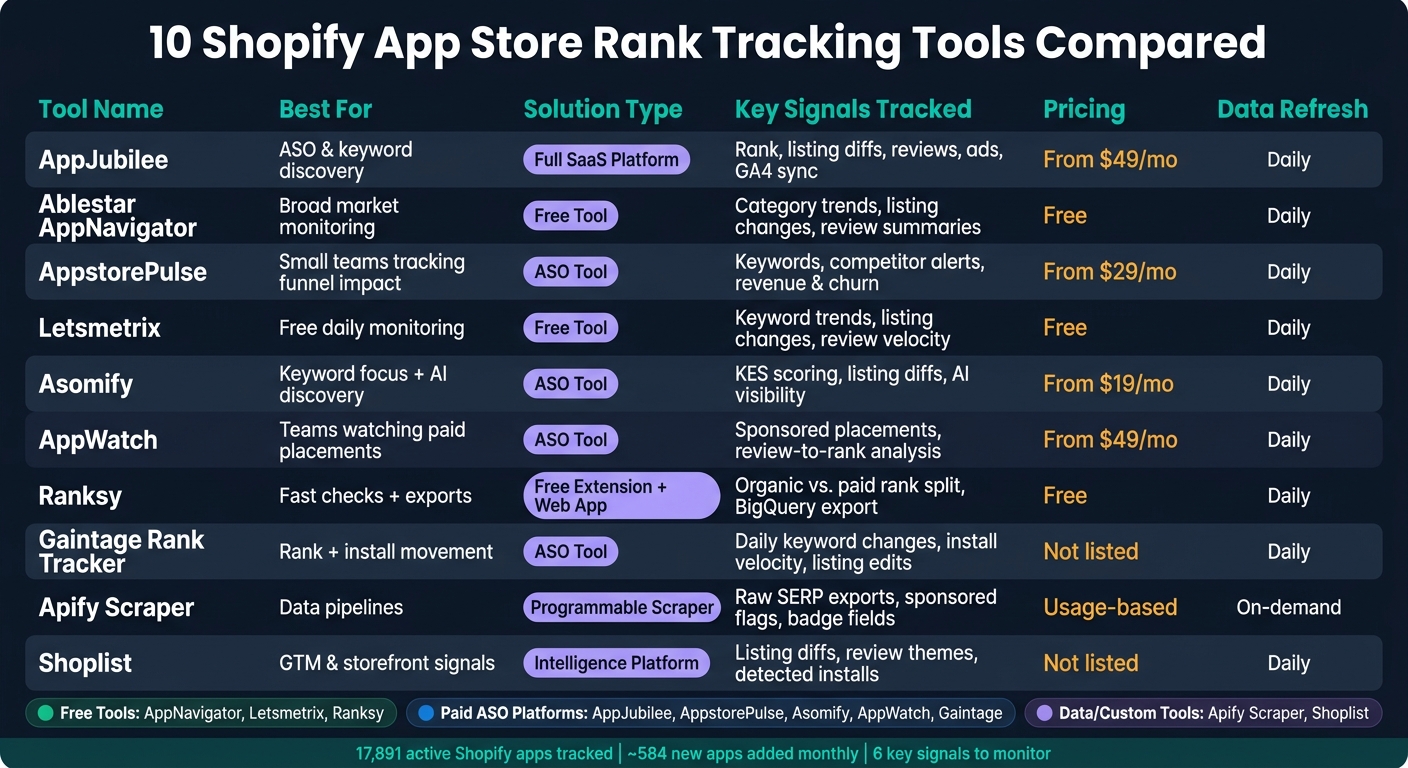Select the Solution Type column header
Image resolution: width=1408 pixels, height=768 pixels.
[603, 110]
